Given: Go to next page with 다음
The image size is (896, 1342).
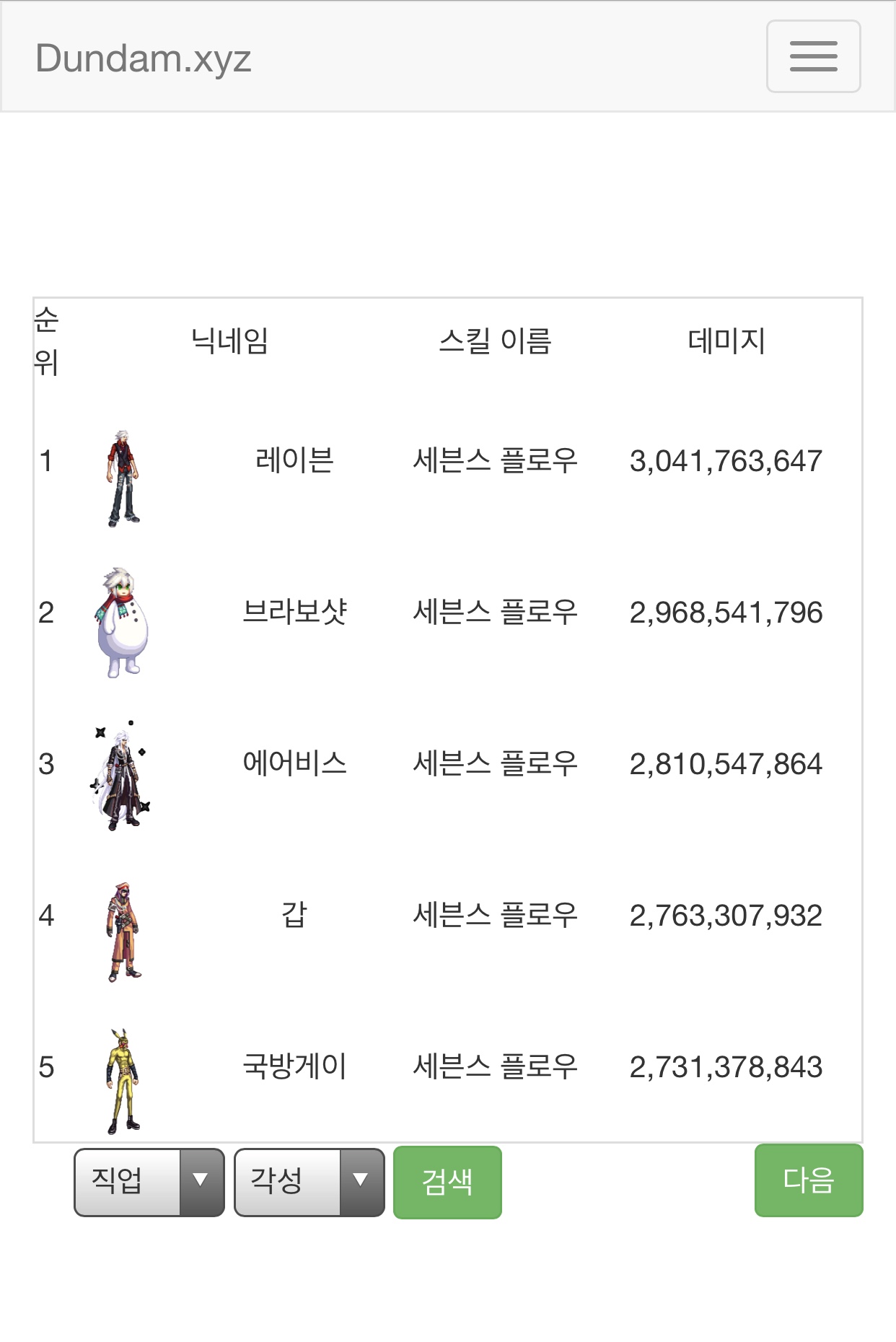Looking at the screenshot, I should tap(808, 1180).
